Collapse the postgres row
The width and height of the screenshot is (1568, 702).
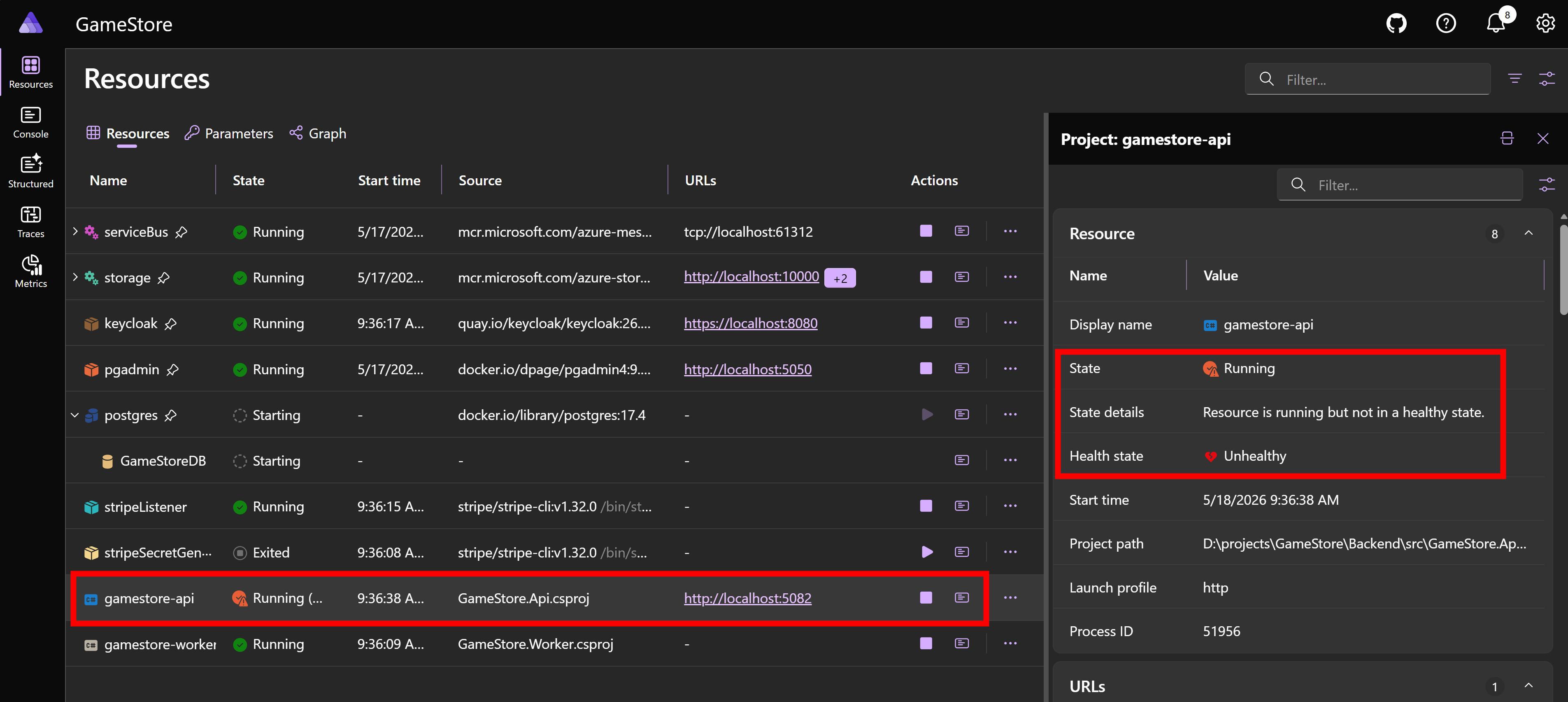75,415
